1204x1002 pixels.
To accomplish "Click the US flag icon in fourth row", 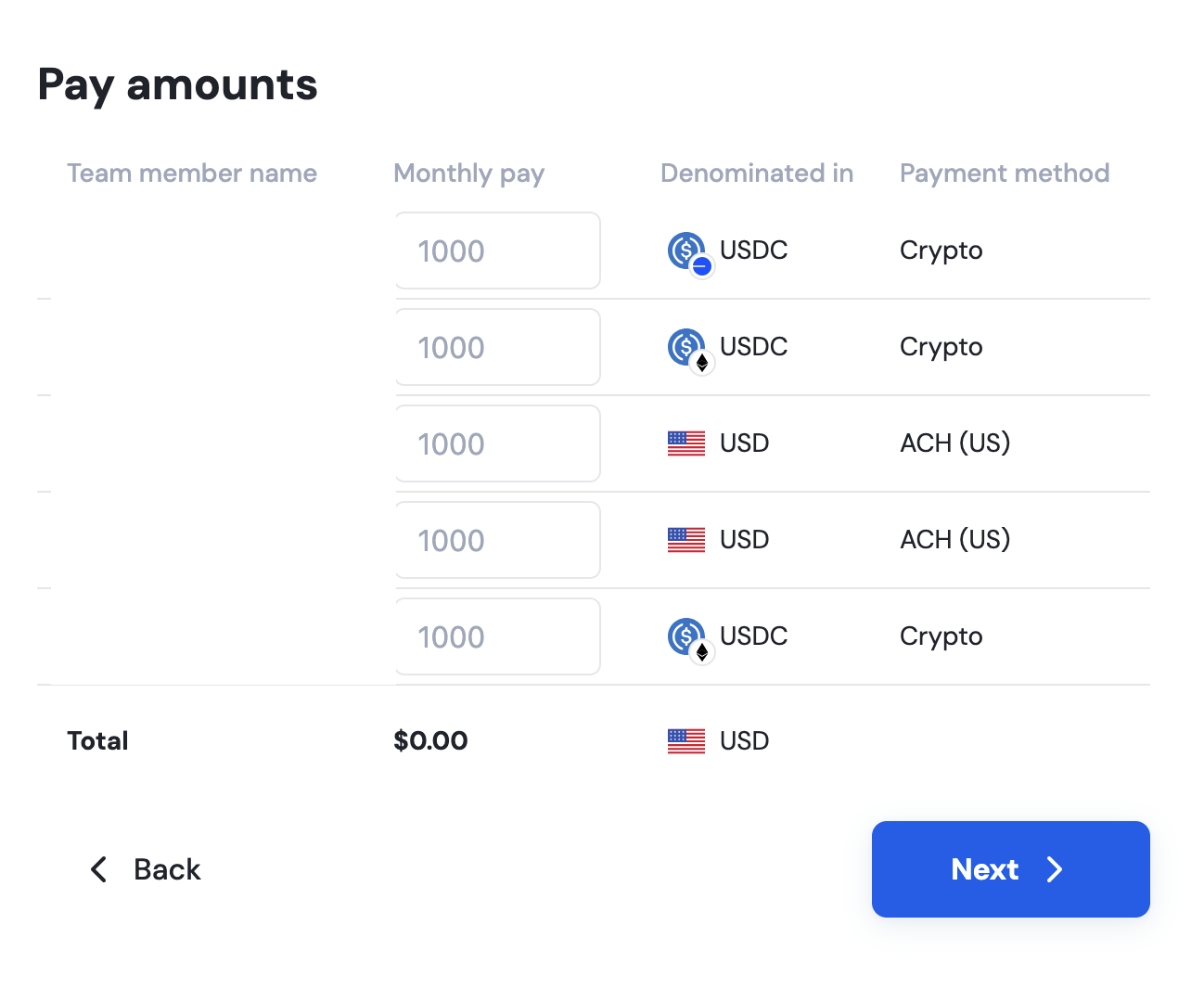I will [x=686, y=540].
